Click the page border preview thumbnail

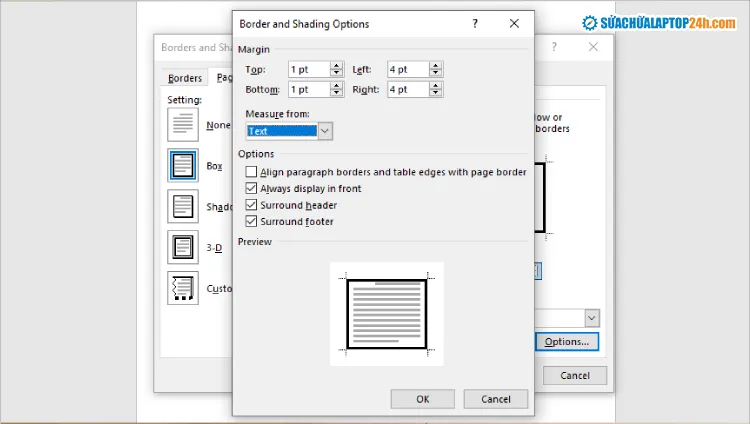point(386,314)
